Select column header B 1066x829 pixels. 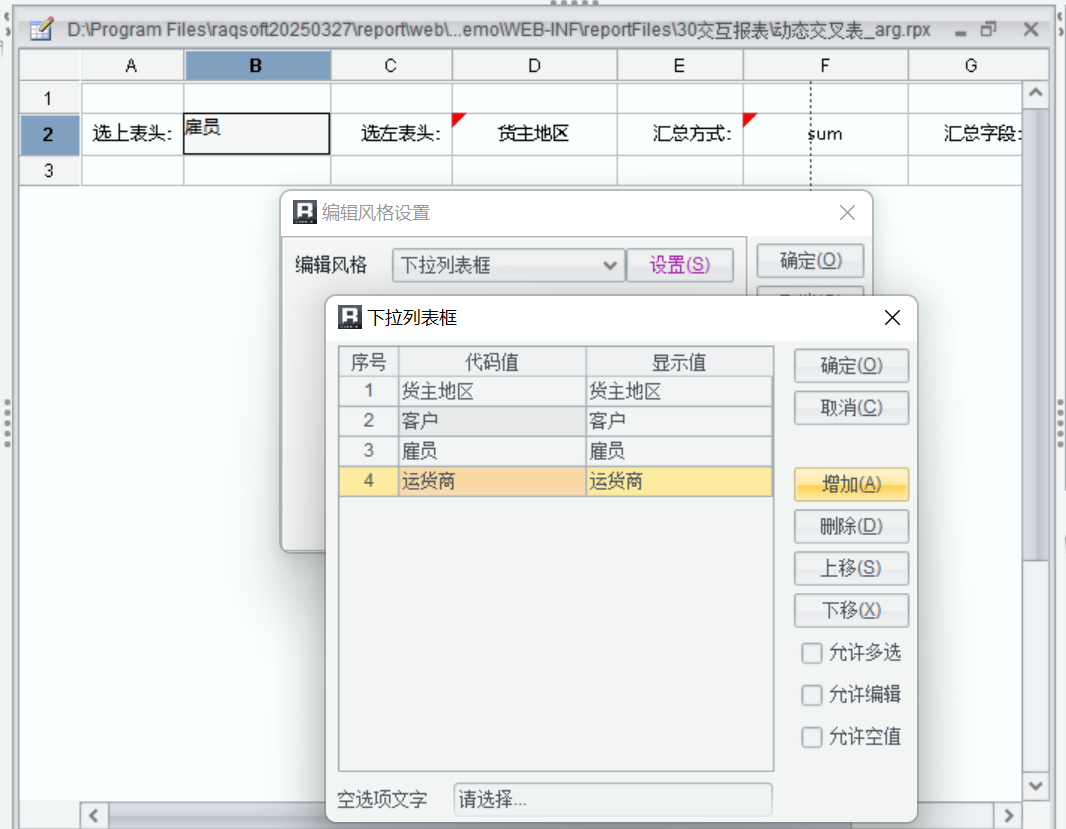point(257,66)
